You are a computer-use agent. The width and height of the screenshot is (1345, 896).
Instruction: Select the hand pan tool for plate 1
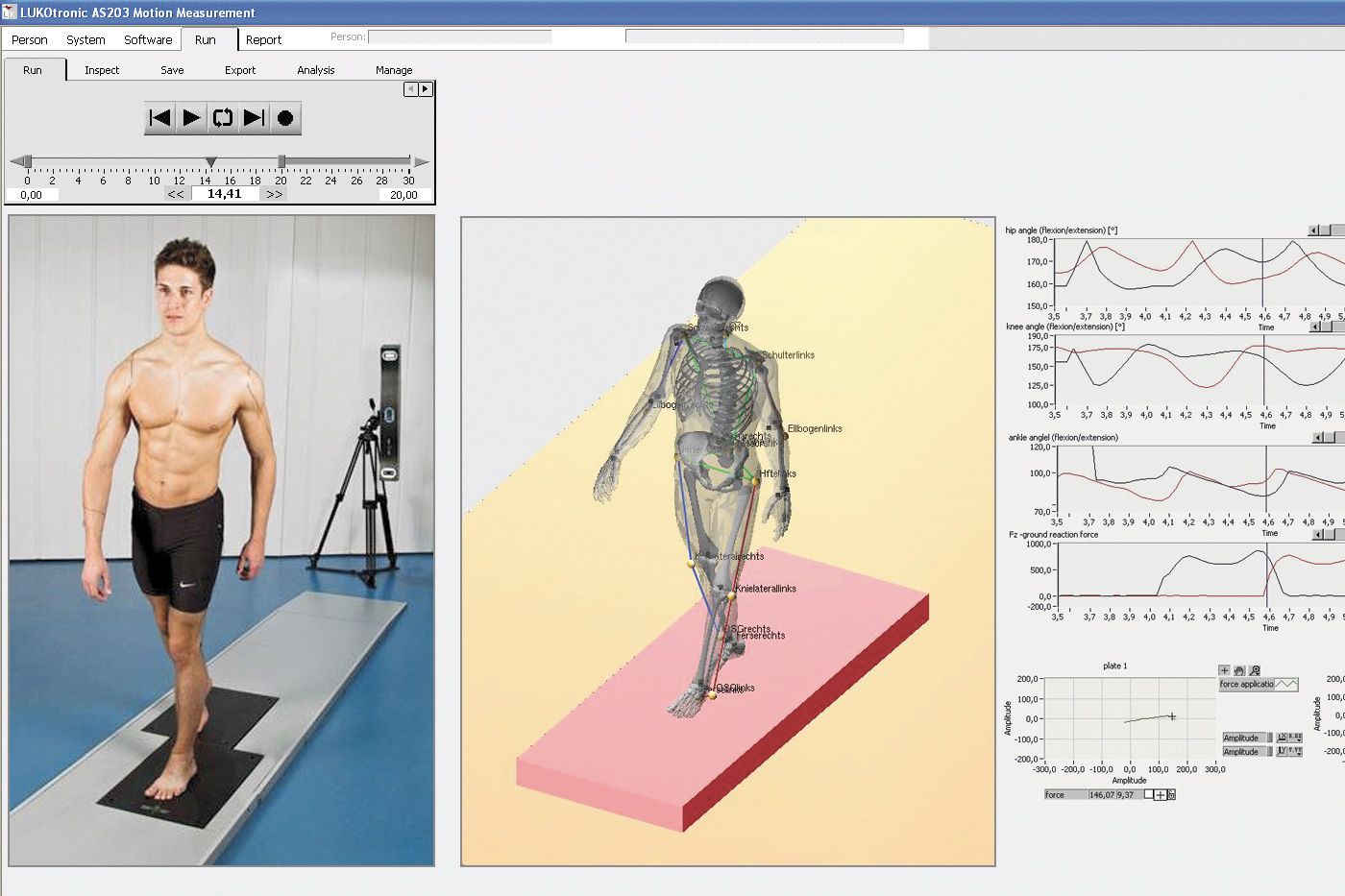pyautogui.click(x=1239, y=670)
